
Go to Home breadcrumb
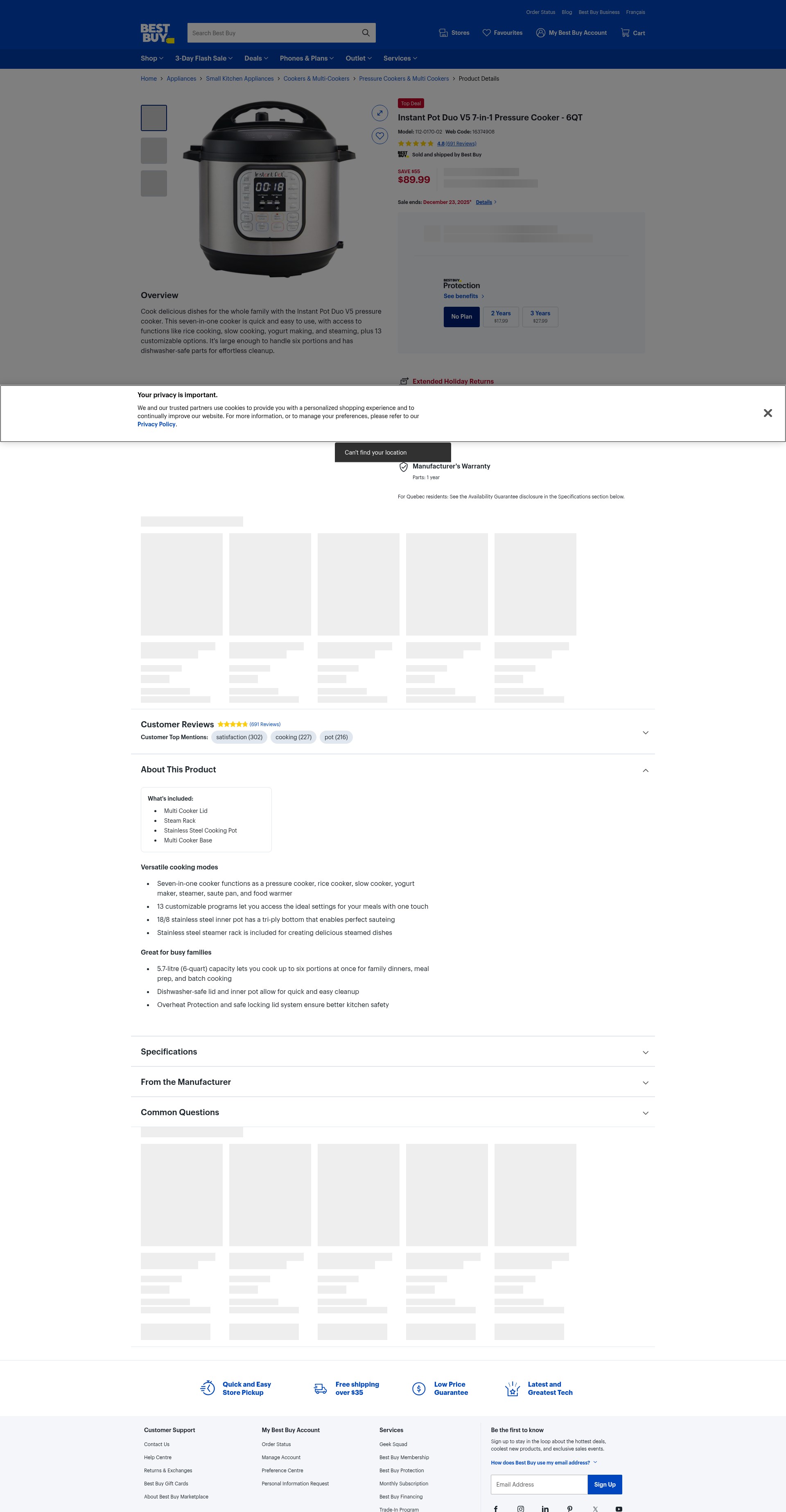[149, 79]
